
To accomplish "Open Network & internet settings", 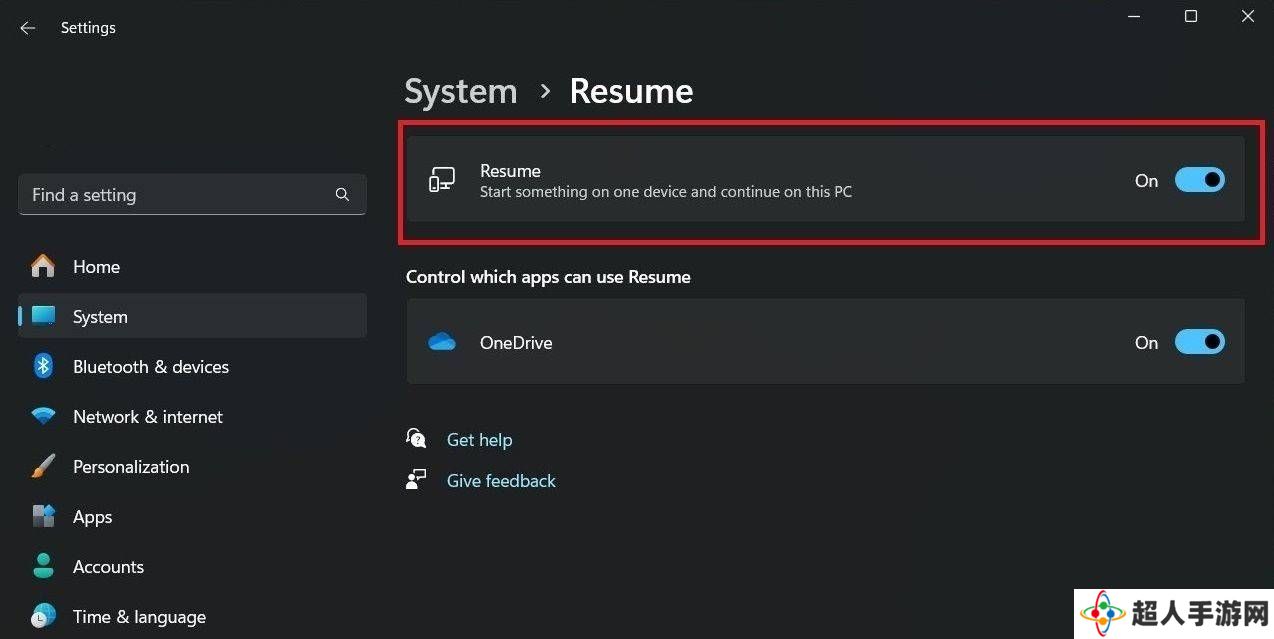I will (192, 416).
